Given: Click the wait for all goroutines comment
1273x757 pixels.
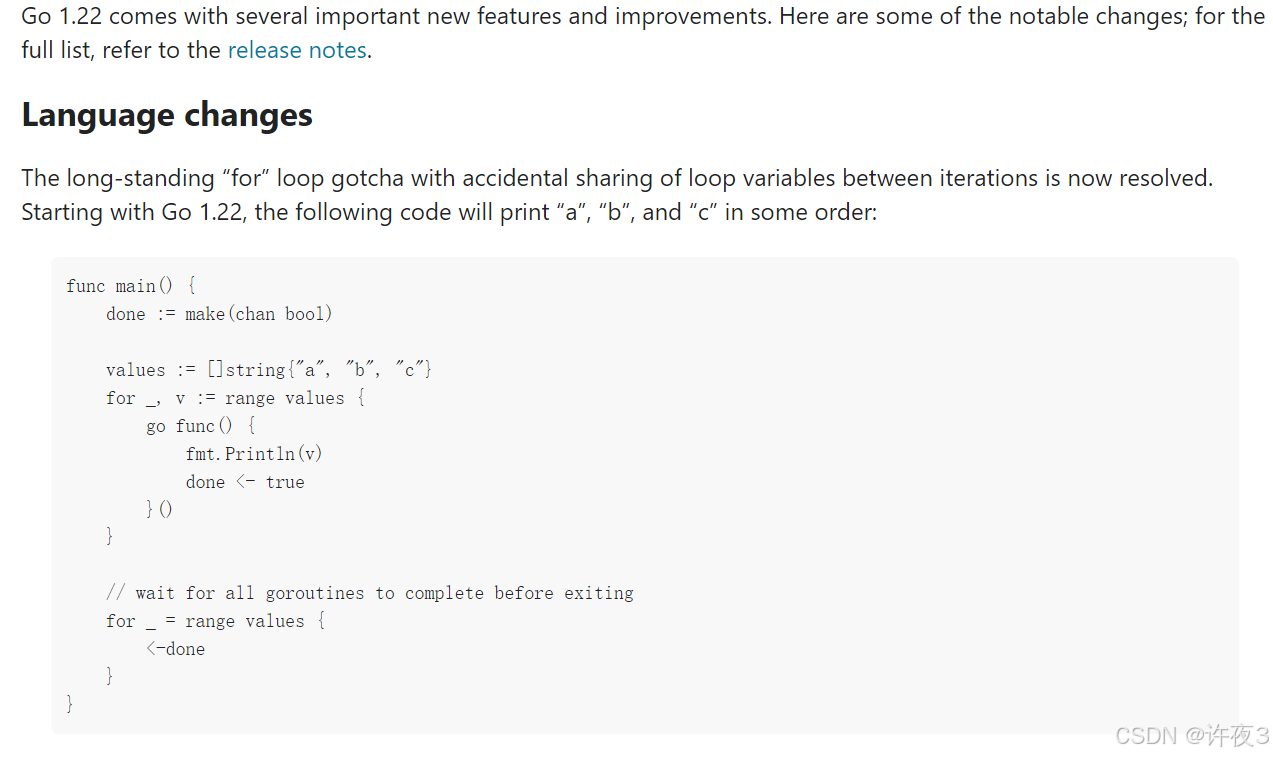Looking at the screenshot, I should point(369,593).
